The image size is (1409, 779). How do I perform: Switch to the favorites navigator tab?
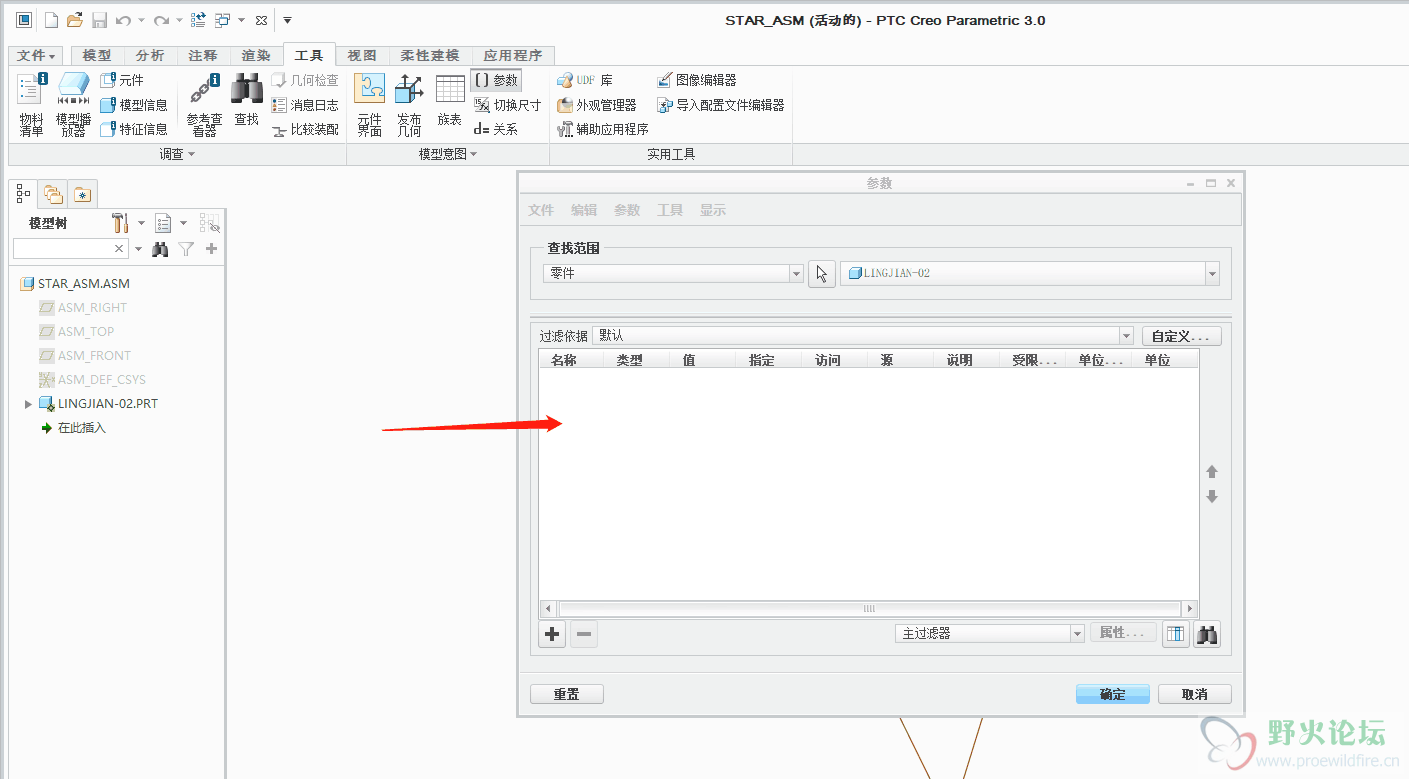pyautogui.click(x=82, y=194)
